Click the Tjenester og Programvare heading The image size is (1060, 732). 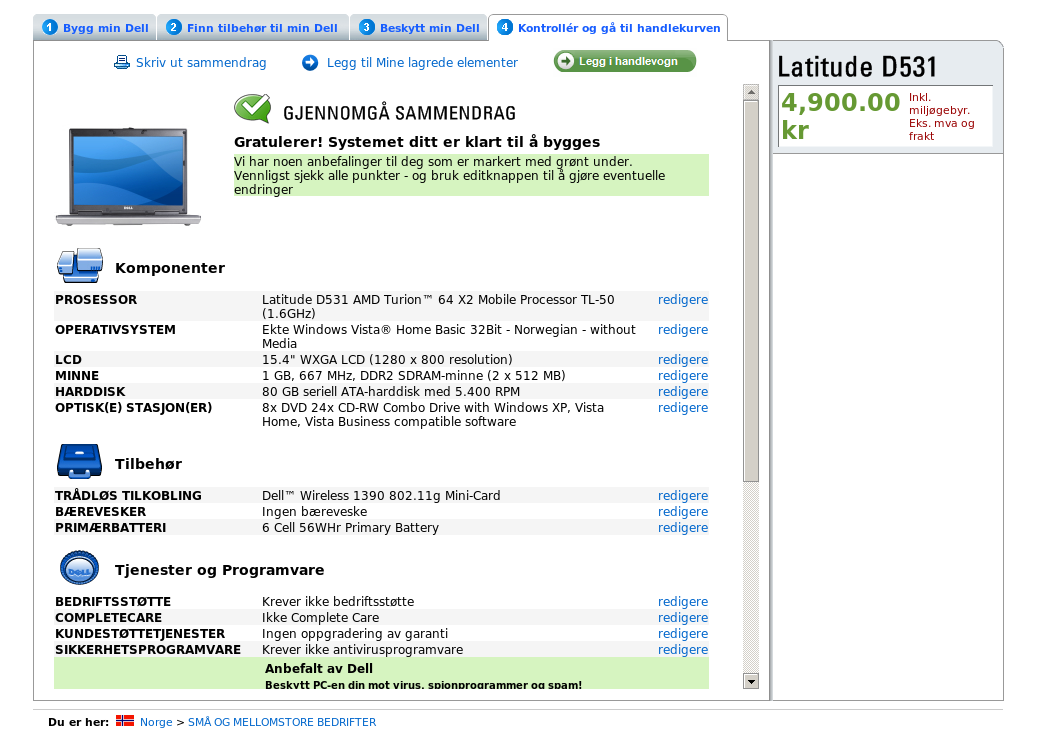coord(219,570)
